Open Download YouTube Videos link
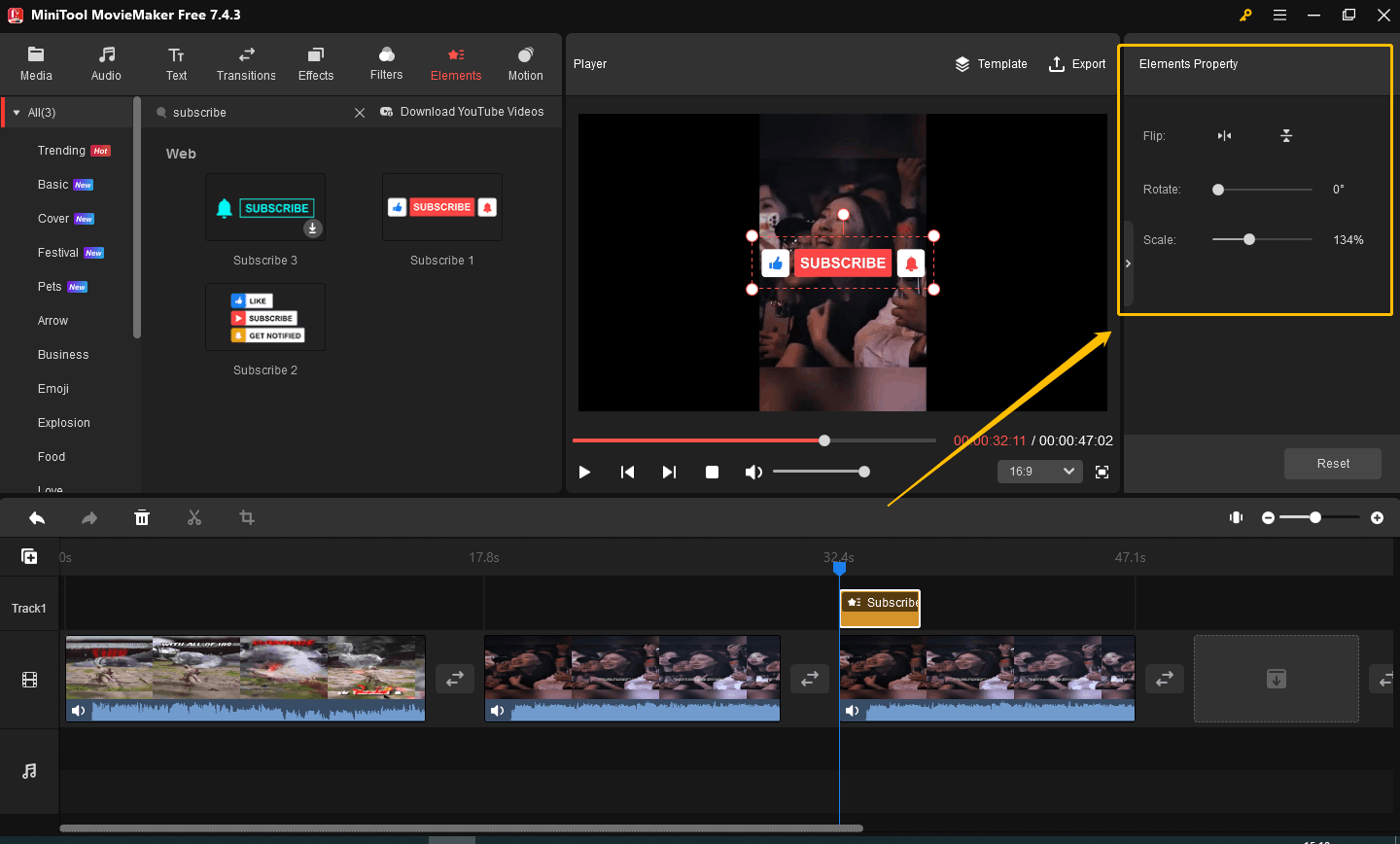 pyautogui.click(x=462, y=112)
